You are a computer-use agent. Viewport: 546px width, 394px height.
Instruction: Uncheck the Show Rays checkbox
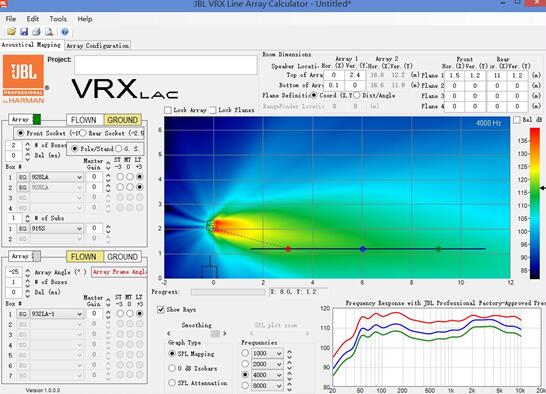[161, 309]
